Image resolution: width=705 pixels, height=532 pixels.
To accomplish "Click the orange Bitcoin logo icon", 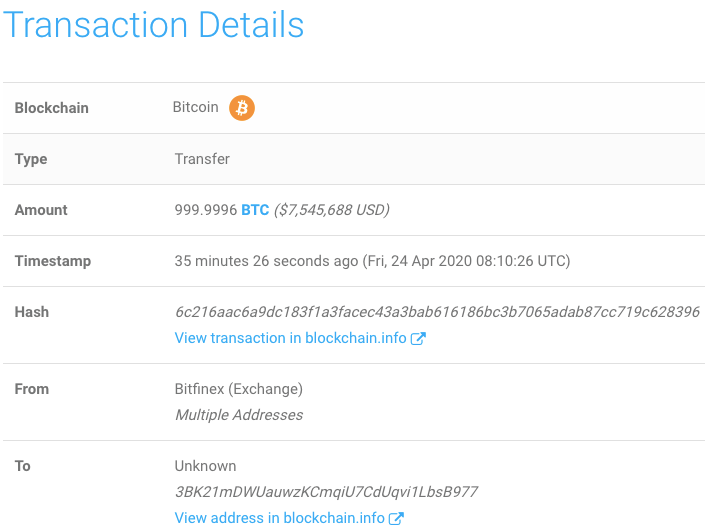I will click(x=242, y=108).
